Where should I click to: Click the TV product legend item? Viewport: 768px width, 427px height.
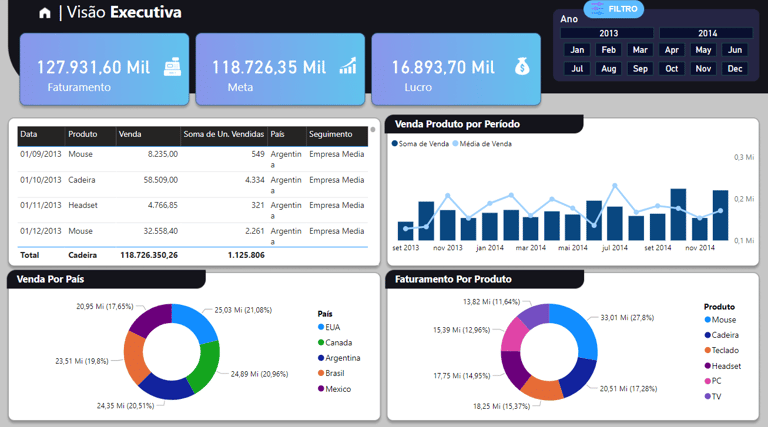[x=713, y=397]
